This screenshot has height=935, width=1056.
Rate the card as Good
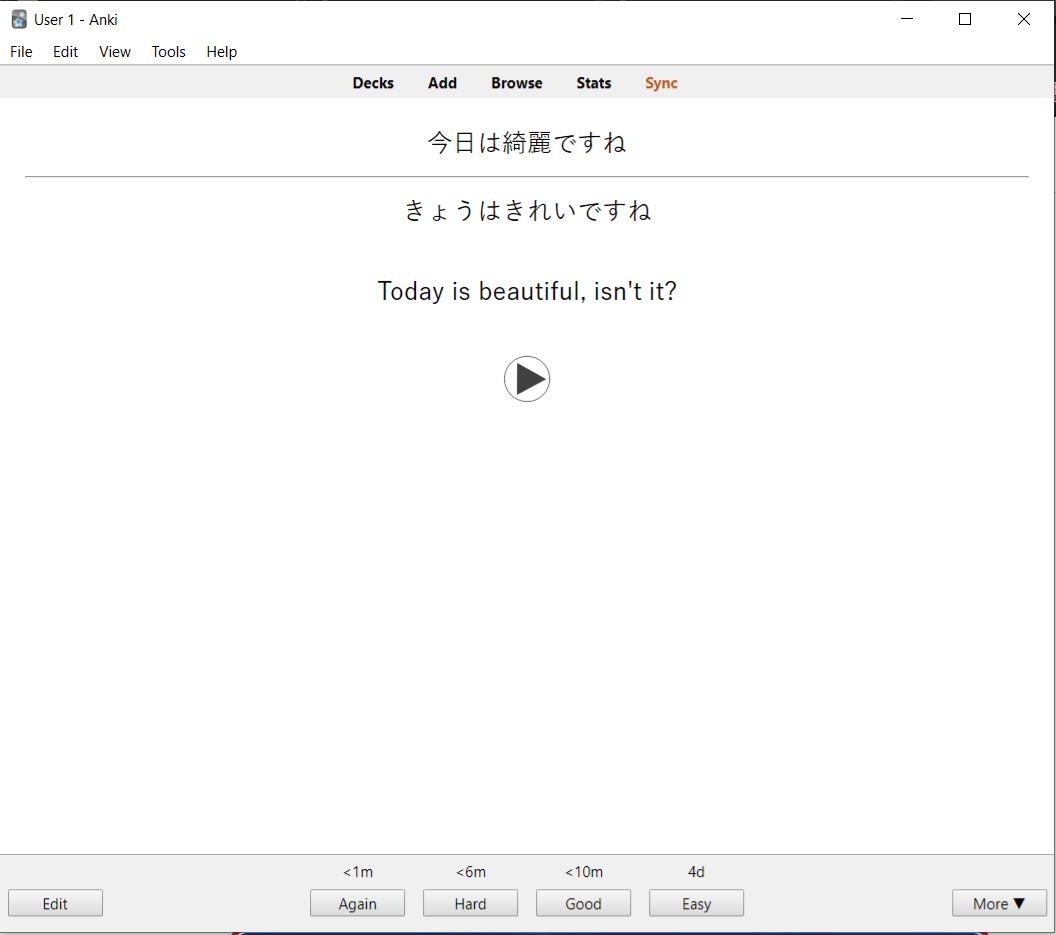point(583,903)
